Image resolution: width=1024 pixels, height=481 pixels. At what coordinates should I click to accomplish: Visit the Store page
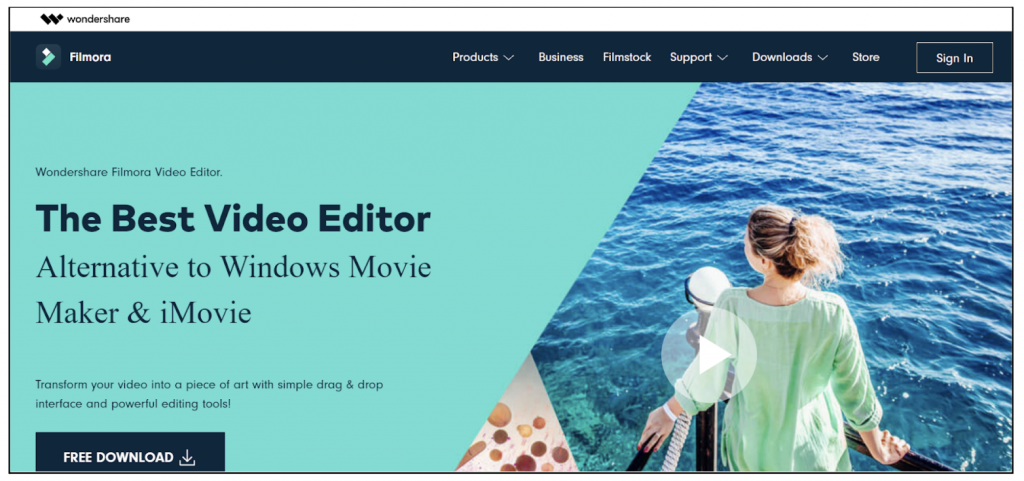(865, 57)
